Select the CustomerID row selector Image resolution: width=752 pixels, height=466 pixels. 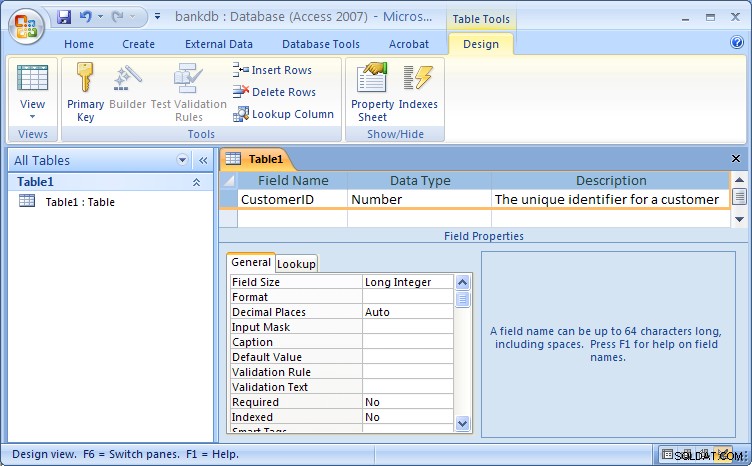[x=229, y=199]
